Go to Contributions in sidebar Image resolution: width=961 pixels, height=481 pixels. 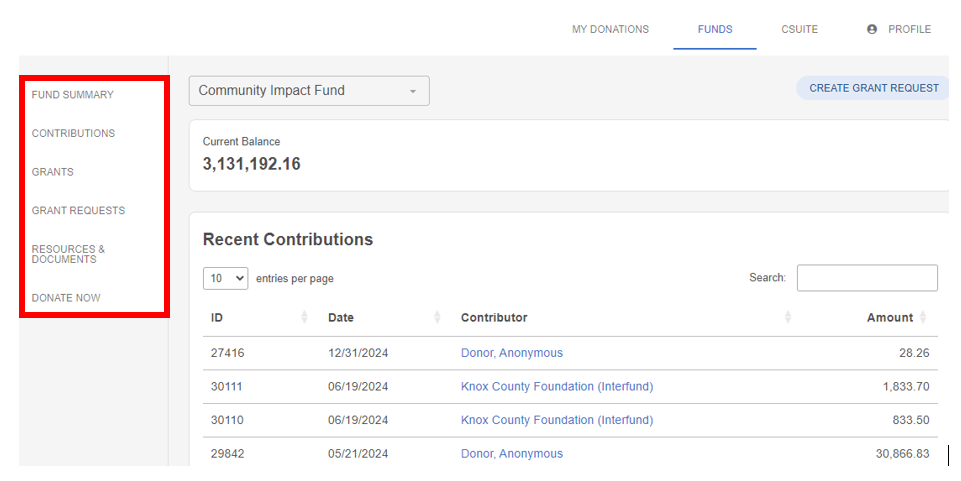pos(73,134)
